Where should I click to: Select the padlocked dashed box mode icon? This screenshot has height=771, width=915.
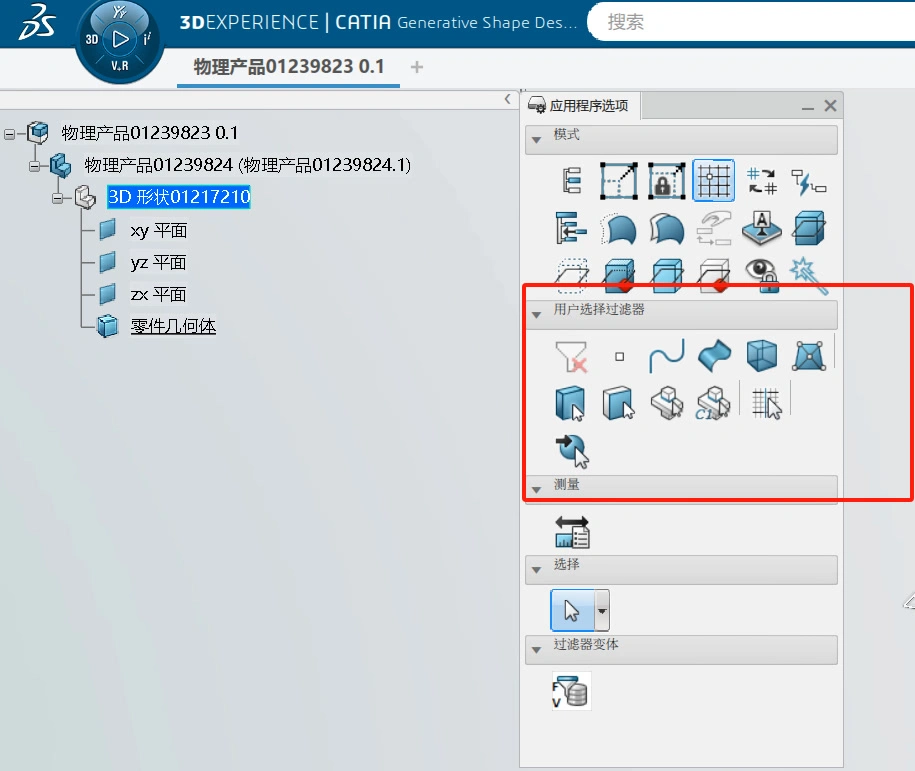[666, 180]
